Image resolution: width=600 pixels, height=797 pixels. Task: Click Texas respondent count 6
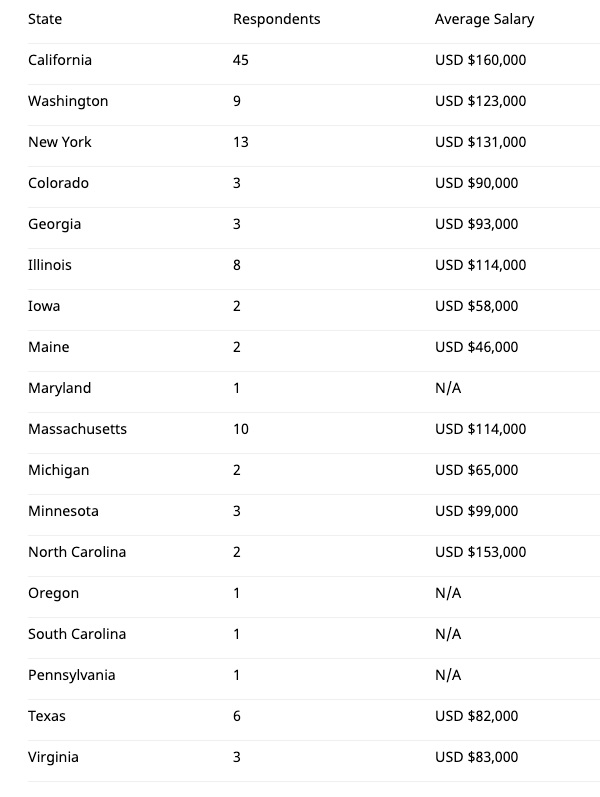pos(236,716)
